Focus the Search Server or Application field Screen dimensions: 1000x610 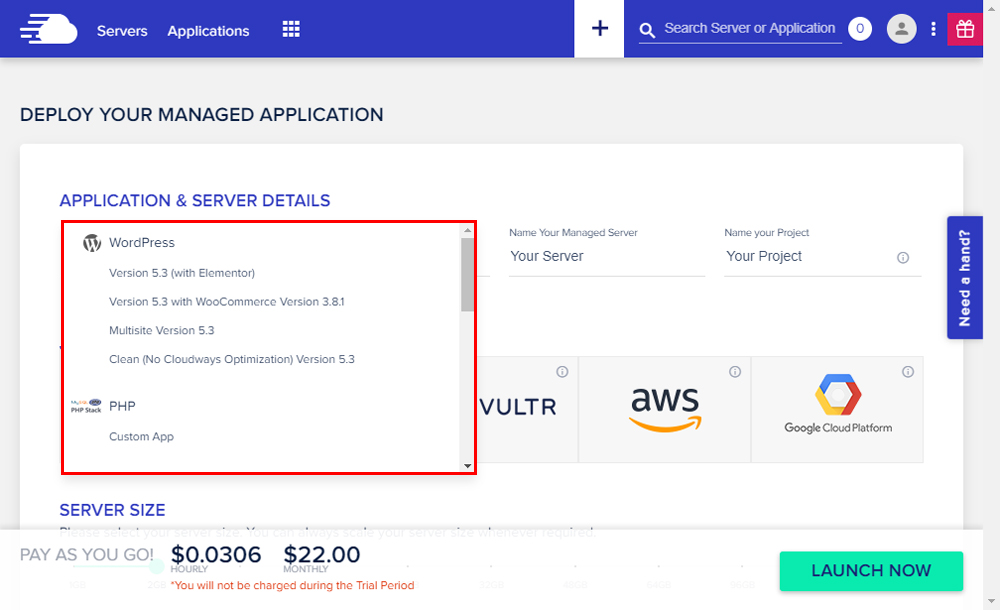(x=749, y=28)
